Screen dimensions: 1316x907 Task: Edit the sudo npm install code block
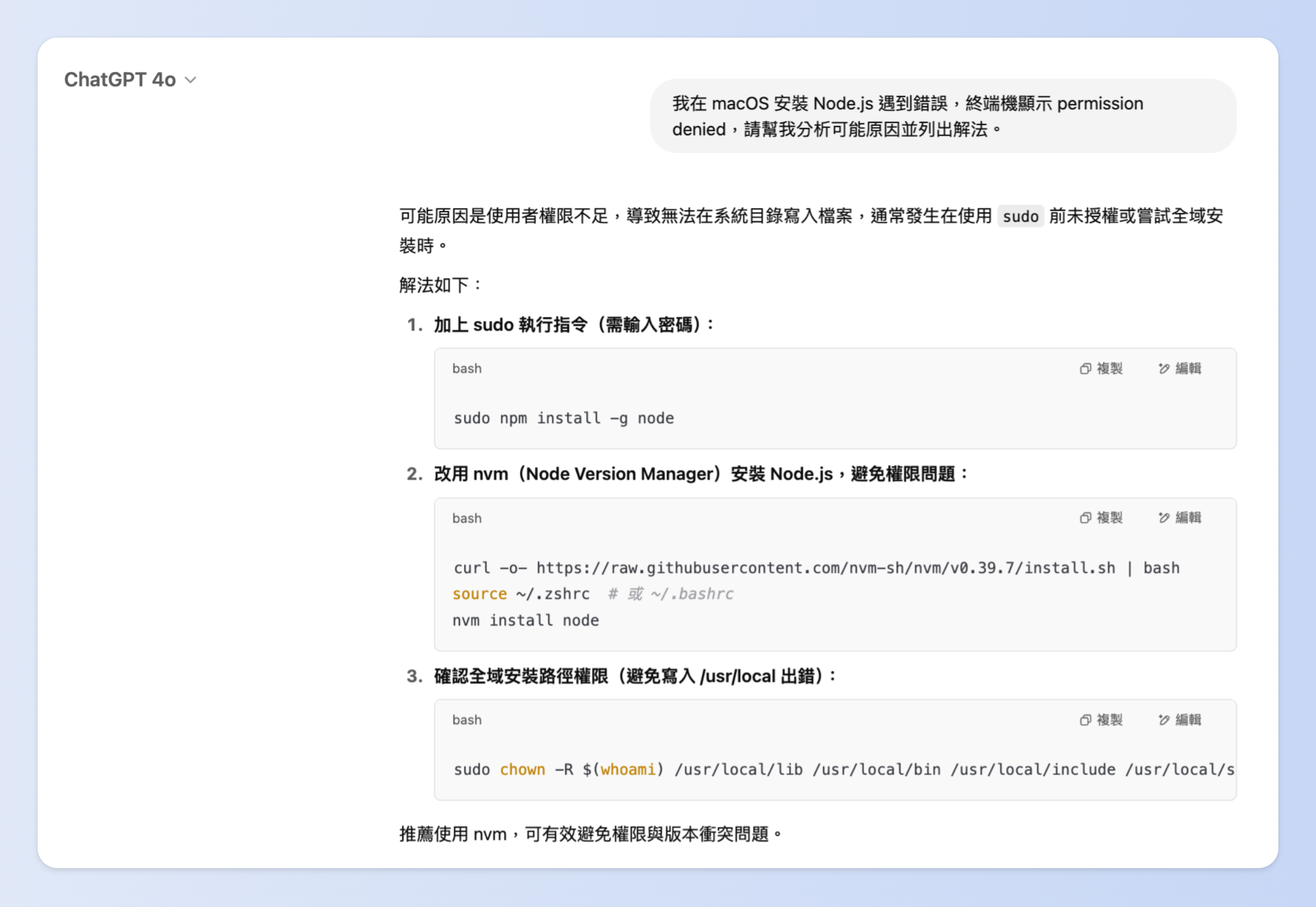pos(1180,368)
